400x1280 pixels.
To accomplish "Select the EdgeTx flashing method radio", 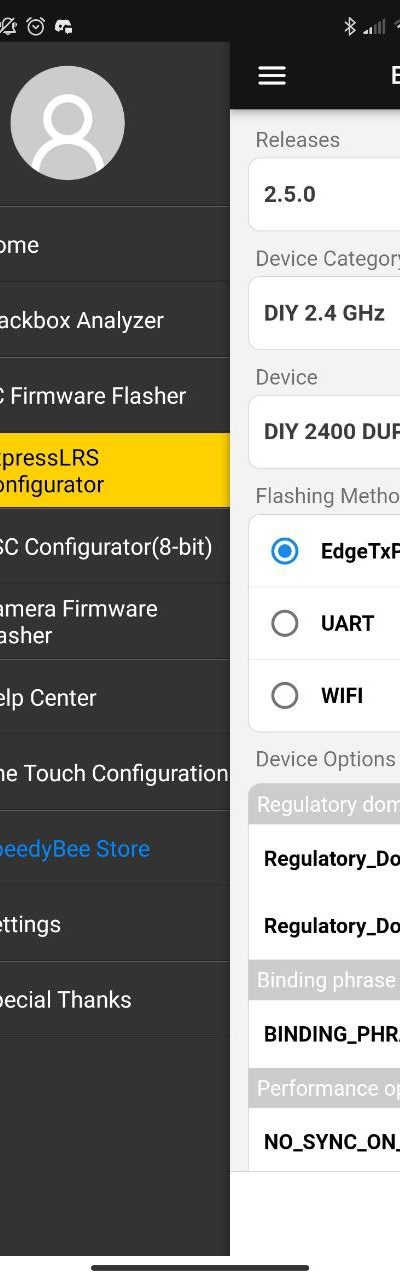I will [x=285, y=551].
